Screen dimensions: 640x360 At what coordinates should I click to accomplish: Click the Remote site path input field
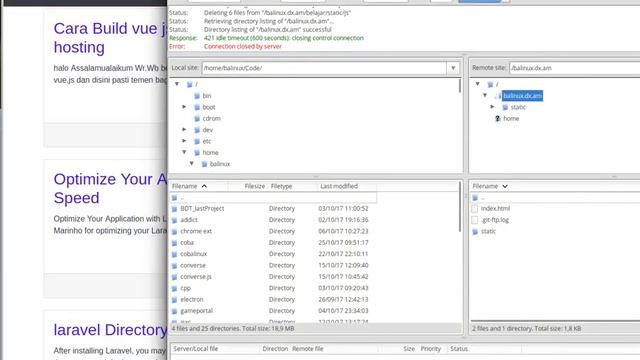pos(575,68)
